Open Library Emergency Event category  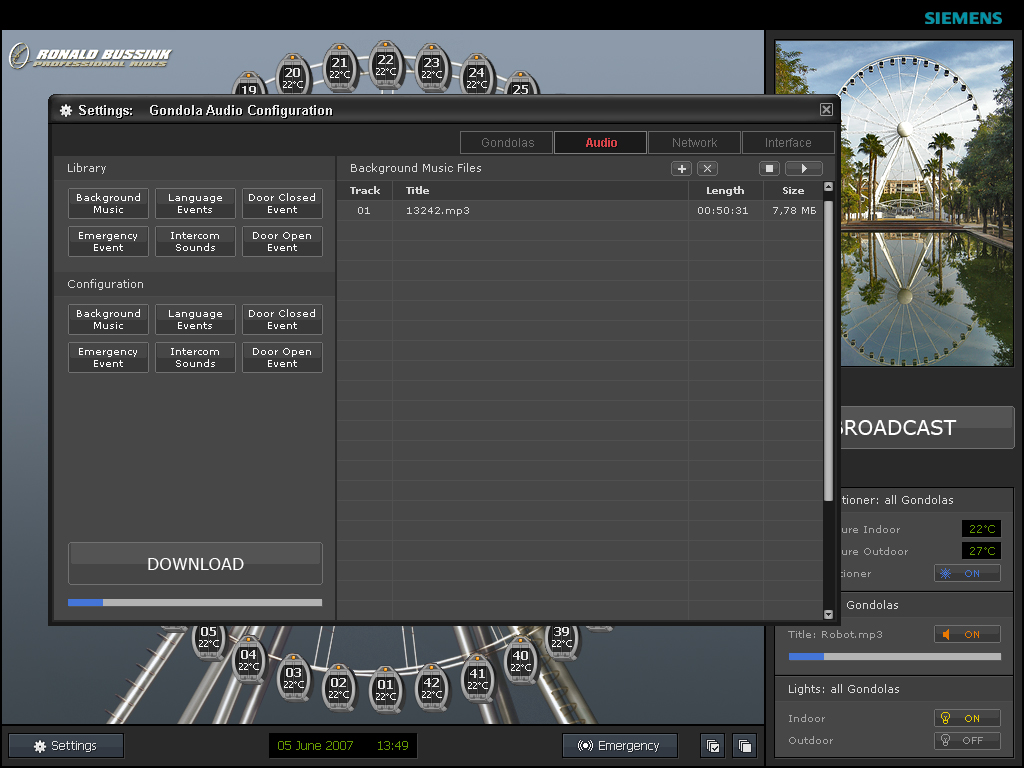(108, 242)
